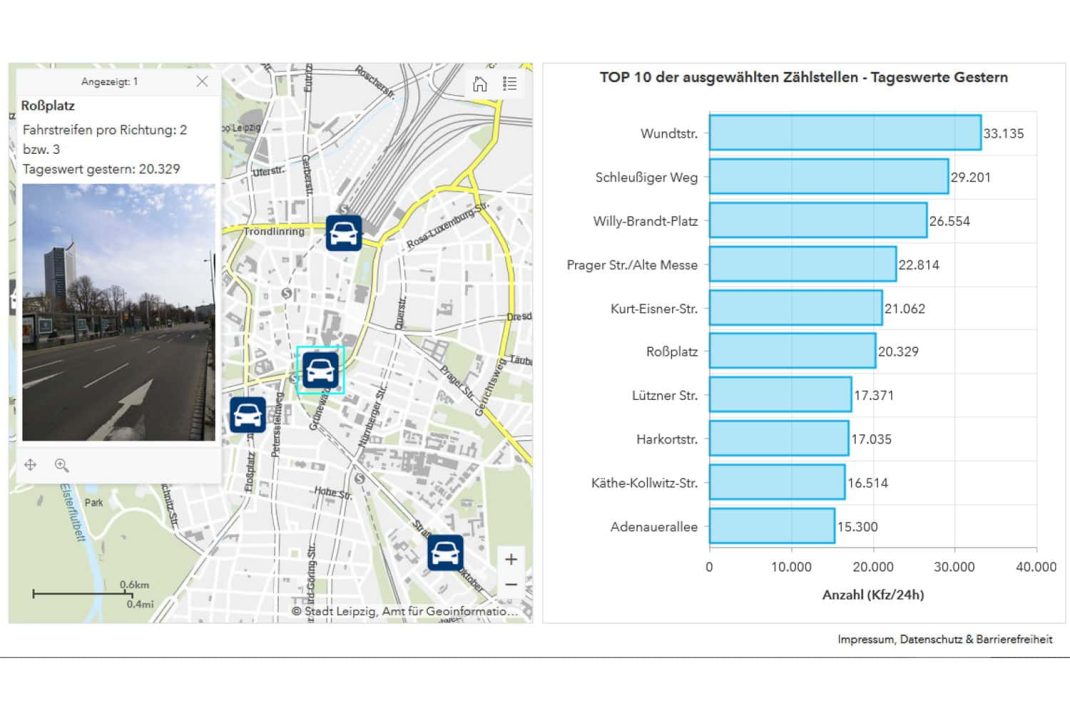Select the car marker at Tröndlinring

tap(343, 233)
